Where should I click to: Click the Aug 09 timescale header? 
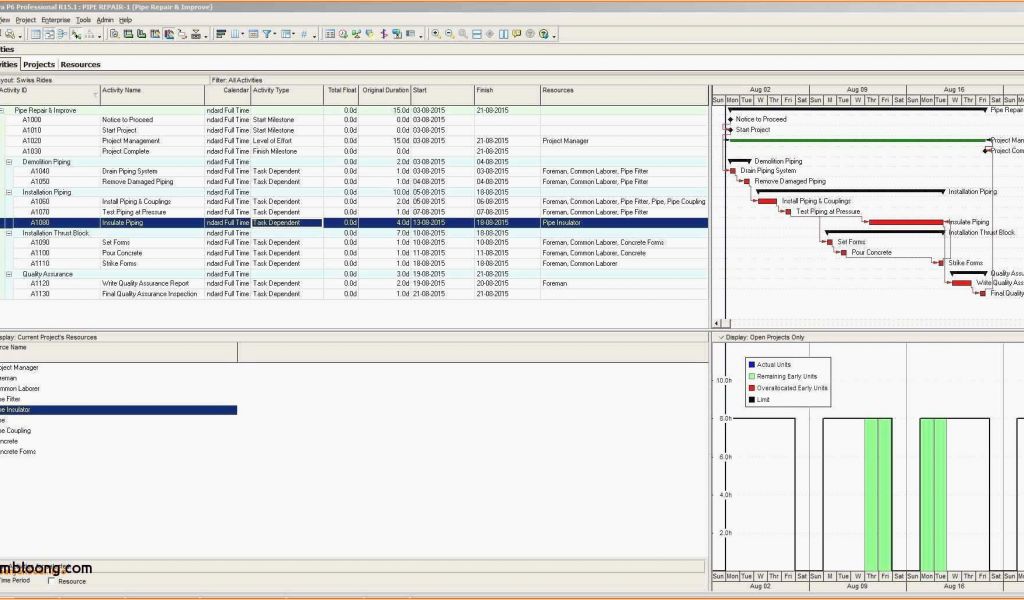[857, 89]
